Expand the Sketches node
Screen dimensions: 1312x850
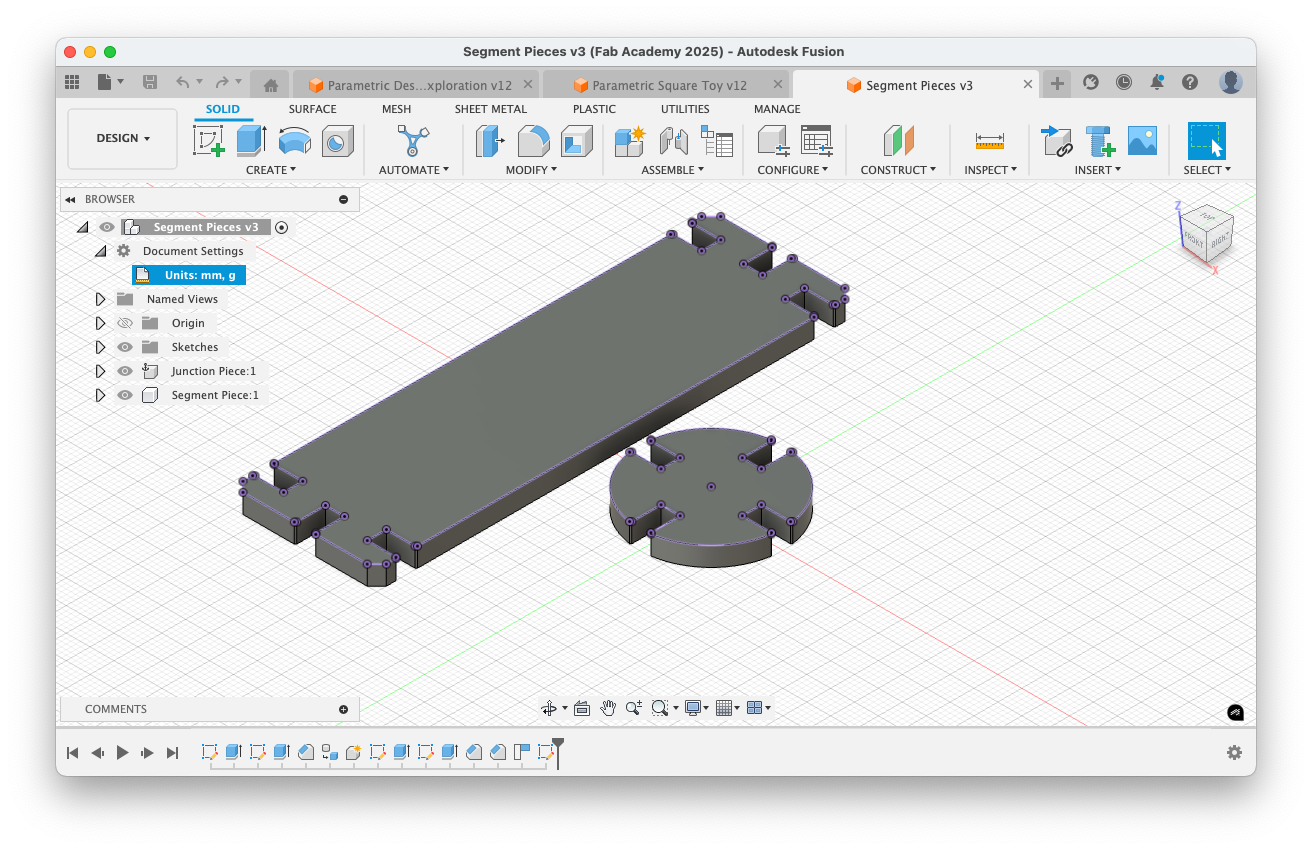click(x=100, y=347)
